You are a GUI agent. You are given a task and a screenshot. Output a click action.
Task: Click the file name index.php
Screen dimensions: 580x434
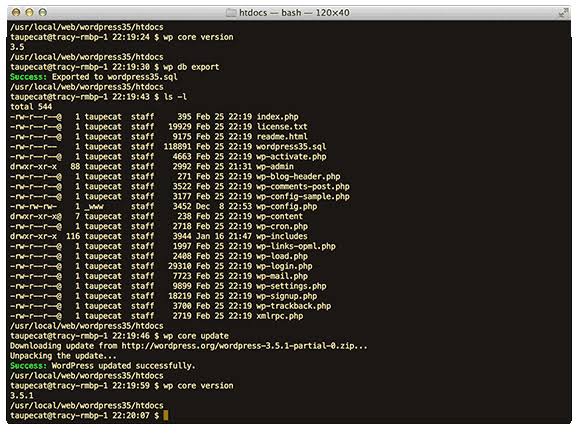[277, 117]
